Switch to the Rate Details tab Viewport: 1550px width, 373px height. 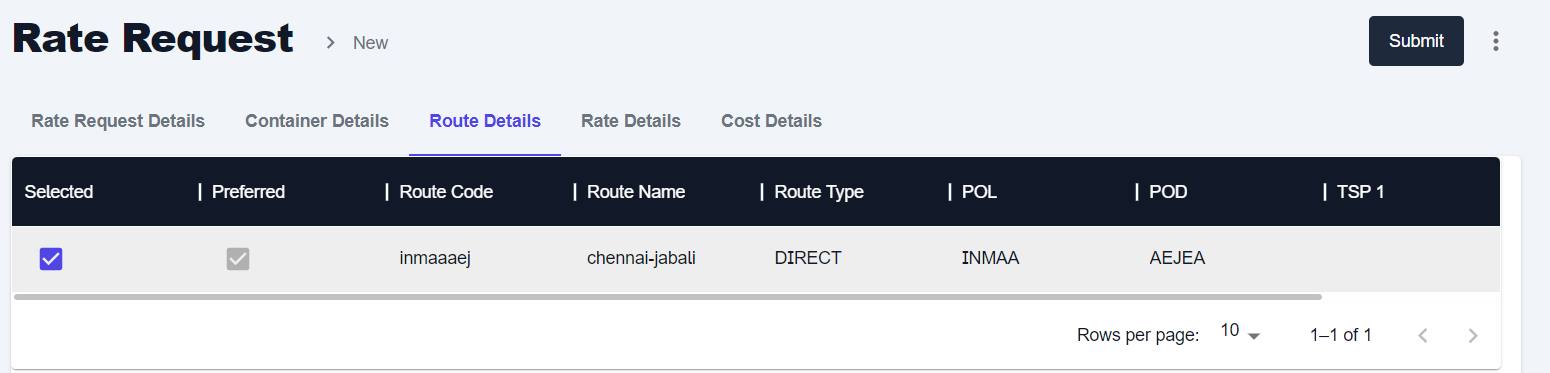[631, 121]
